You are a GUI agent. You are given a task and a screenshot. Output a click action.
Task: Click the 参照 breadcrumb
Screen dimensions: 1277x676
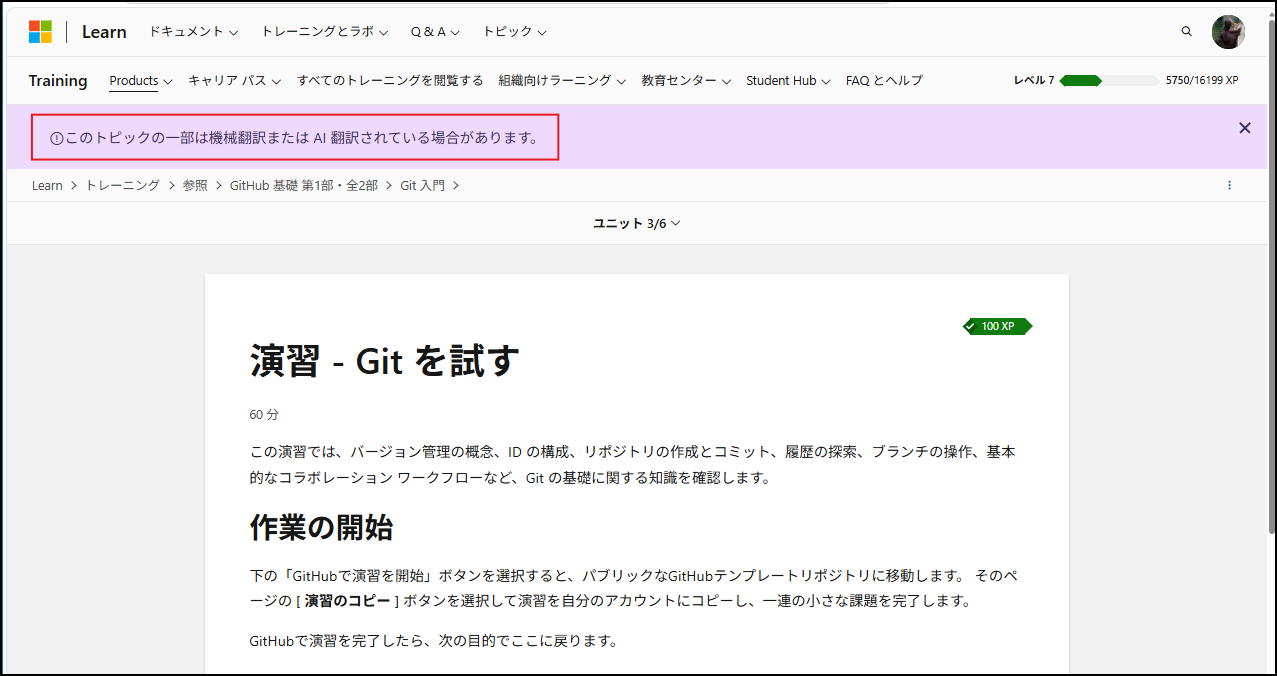195,185
